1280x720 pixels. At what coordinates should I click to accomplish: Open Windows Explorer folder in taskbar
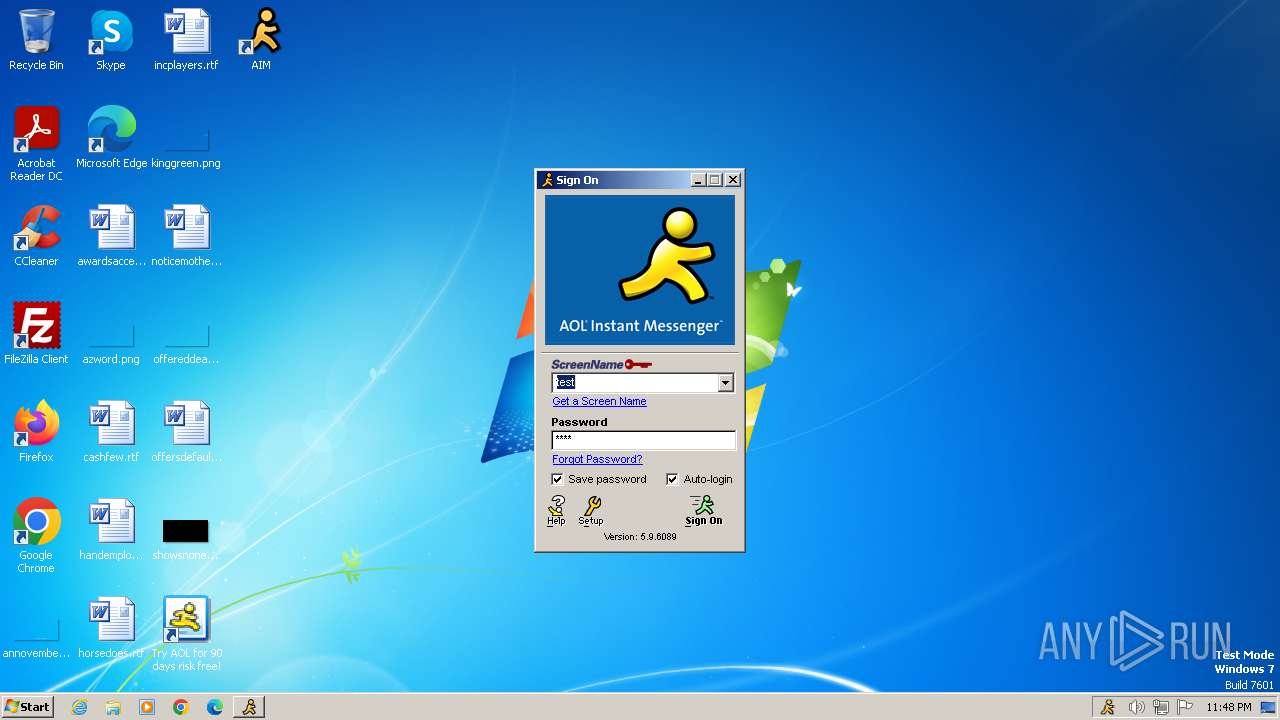click(113, 707)
